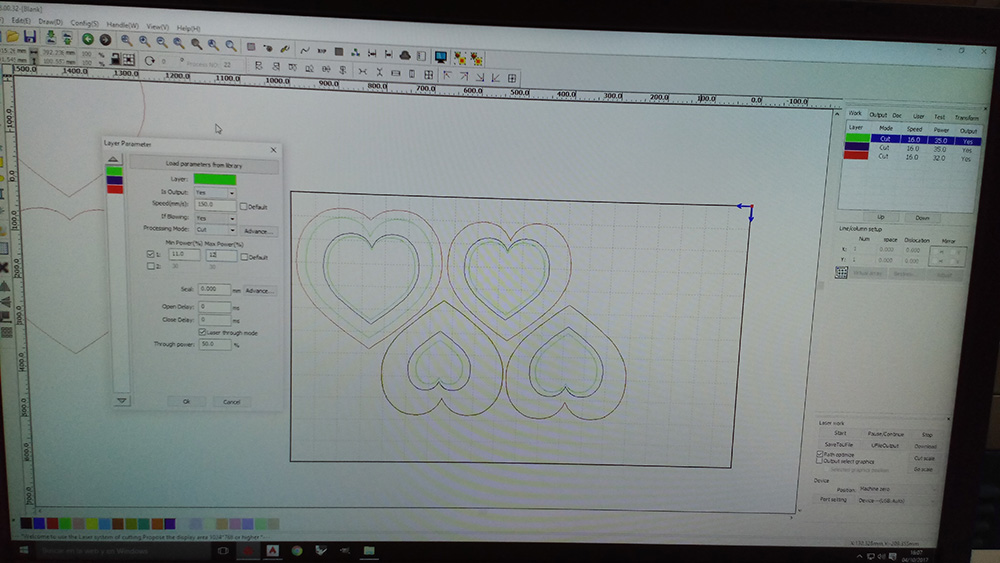Click Cancel in Layer Parameter dialog
The width and height of the screenshot is (1000, 563).
[x=232, y=402]
